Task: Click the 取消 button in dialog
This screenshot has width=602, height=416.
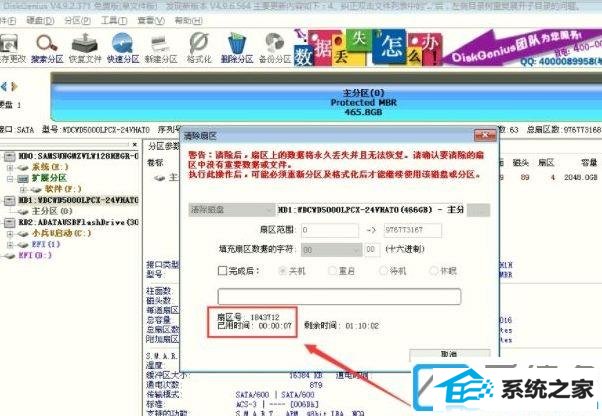Action: tap(450, 355)
